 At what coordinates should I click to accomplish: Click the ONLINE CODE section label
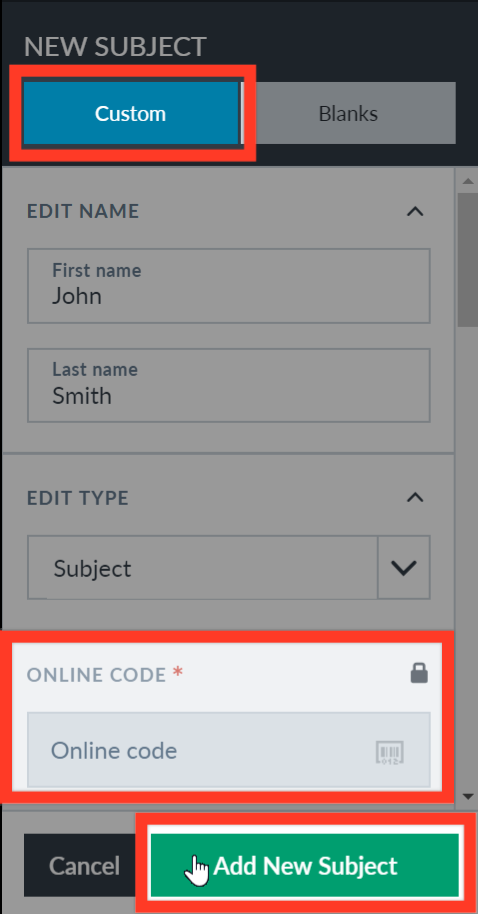click(x=97, y=674)
